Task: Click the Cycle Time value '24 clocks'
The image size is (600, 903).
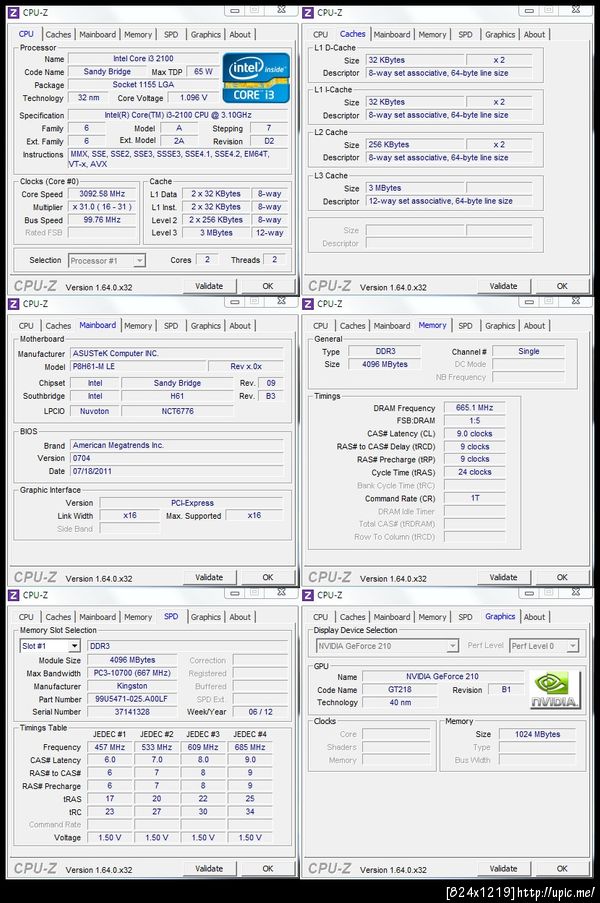Action: pos(474,472)
